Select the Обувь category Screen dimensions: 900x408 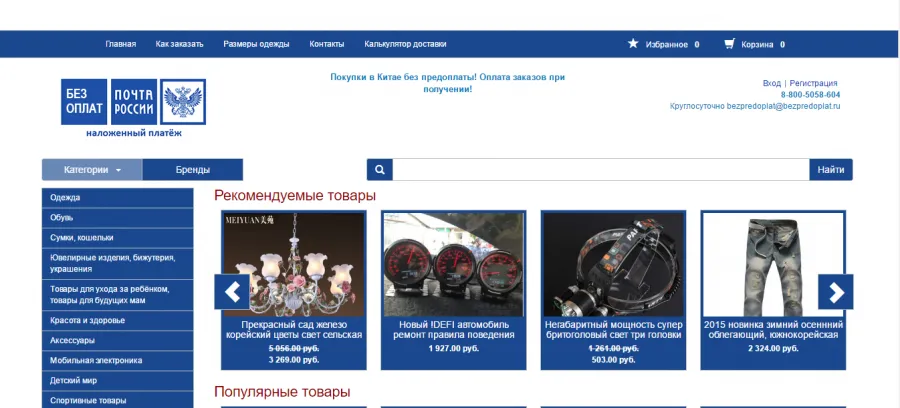tap(118, 217)
